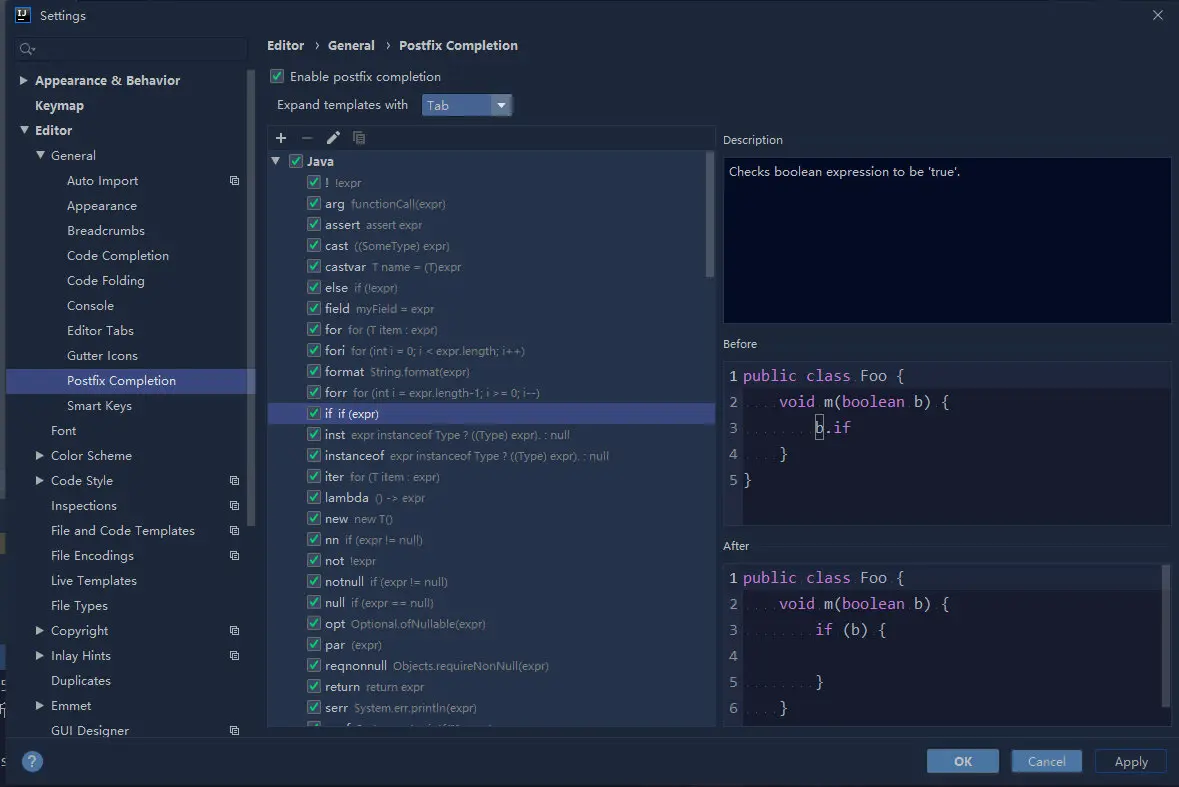The width and height of the screenshot is (1179, 787).
Task: Select Smart Keys settings
Action: pos(99,405)
